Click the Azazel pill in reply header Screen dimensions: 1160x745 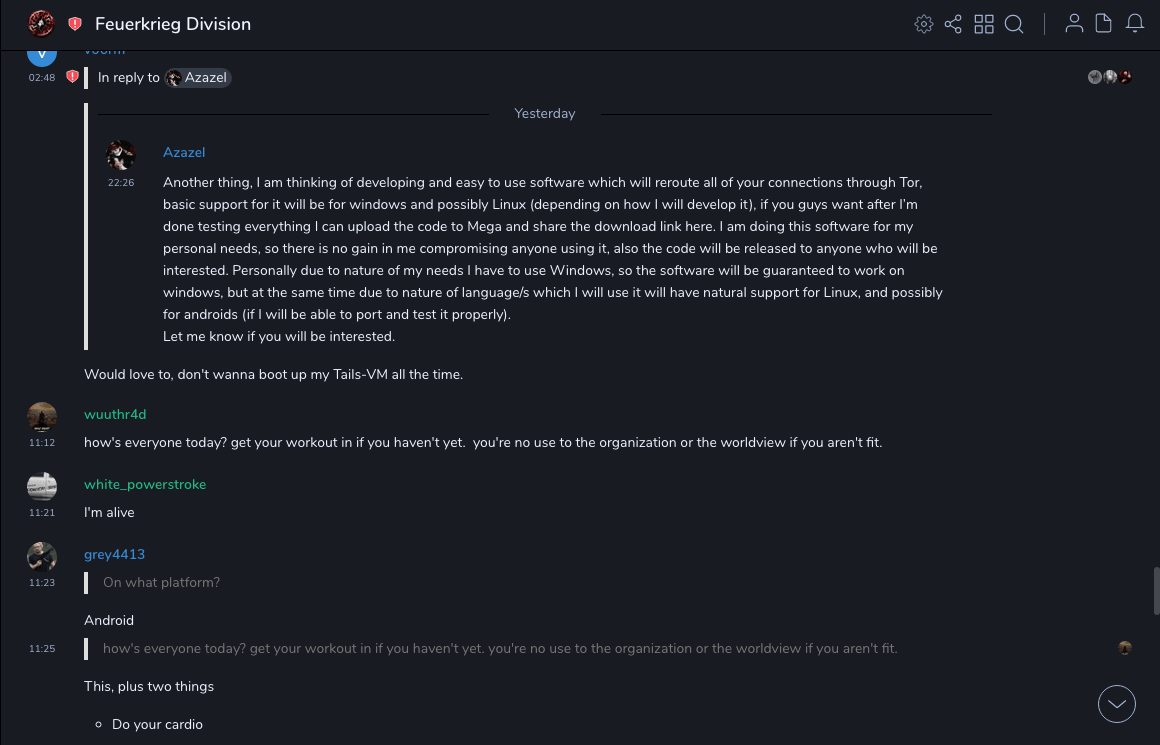(x=199, y=78)
